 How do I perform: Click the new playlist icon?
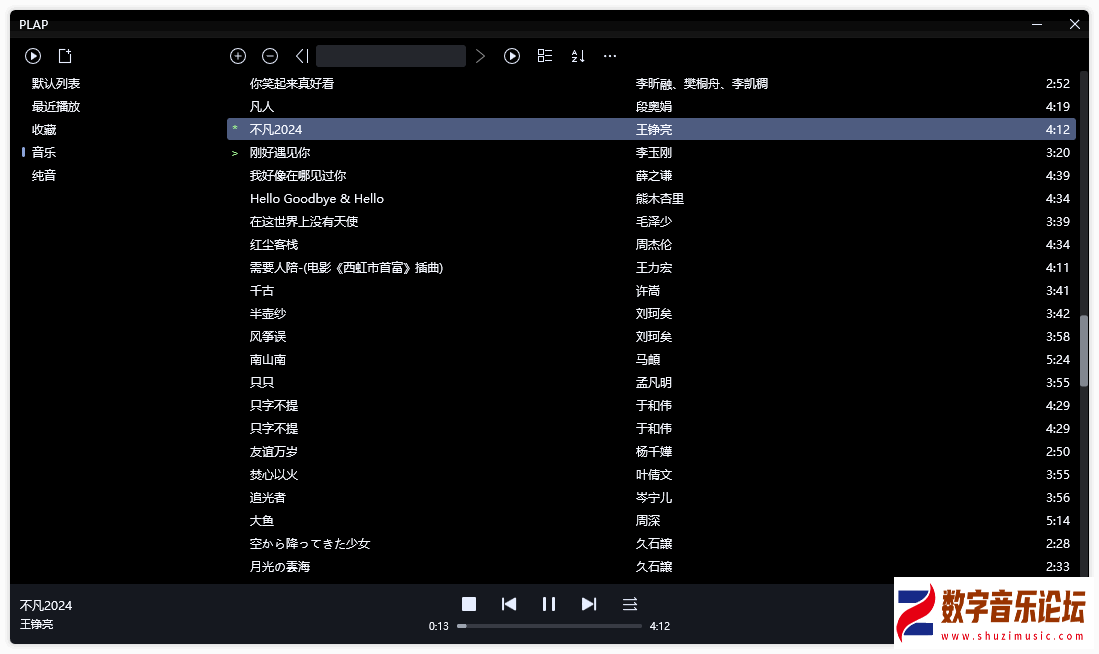[x=65, y=56]
